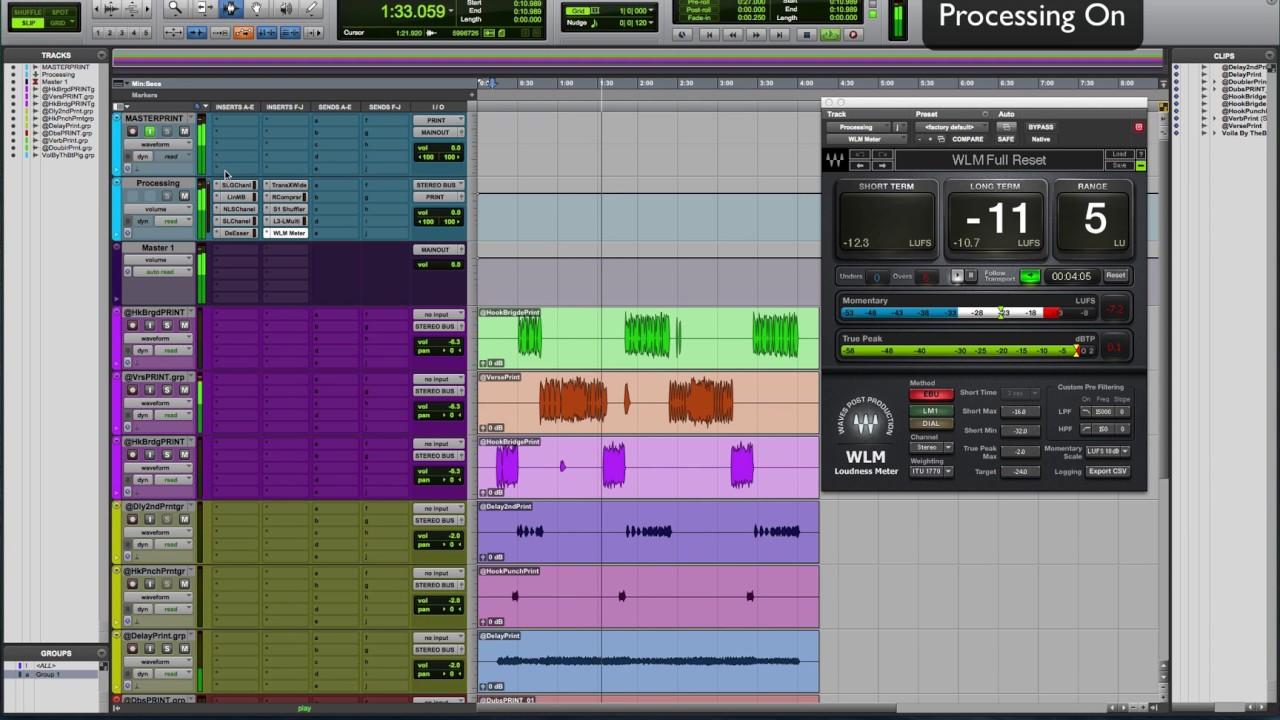Screen dimensions: 1280x720
Task: Click the GROUPS panel header
Action: click(56, 653)
